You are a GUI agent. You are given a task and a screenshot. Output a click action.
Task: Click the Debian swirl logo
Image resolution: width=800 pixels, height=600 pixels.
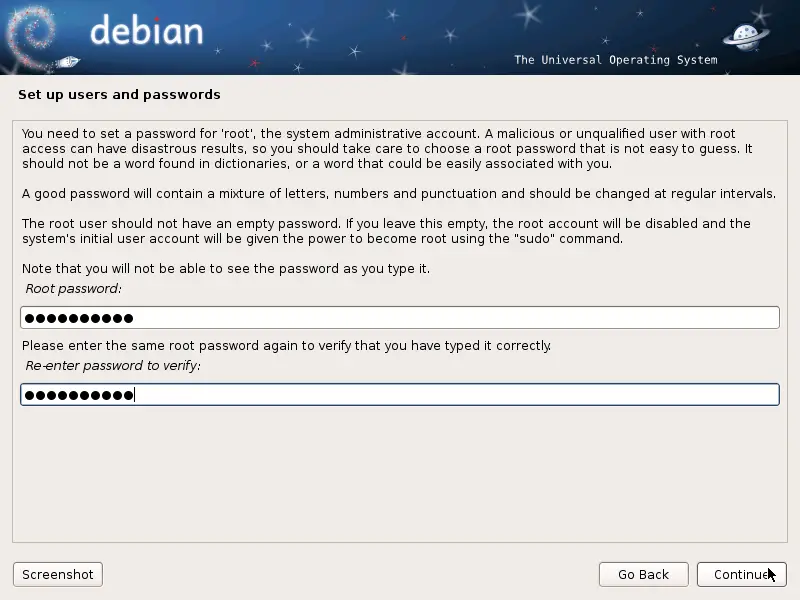pos(32,37)
